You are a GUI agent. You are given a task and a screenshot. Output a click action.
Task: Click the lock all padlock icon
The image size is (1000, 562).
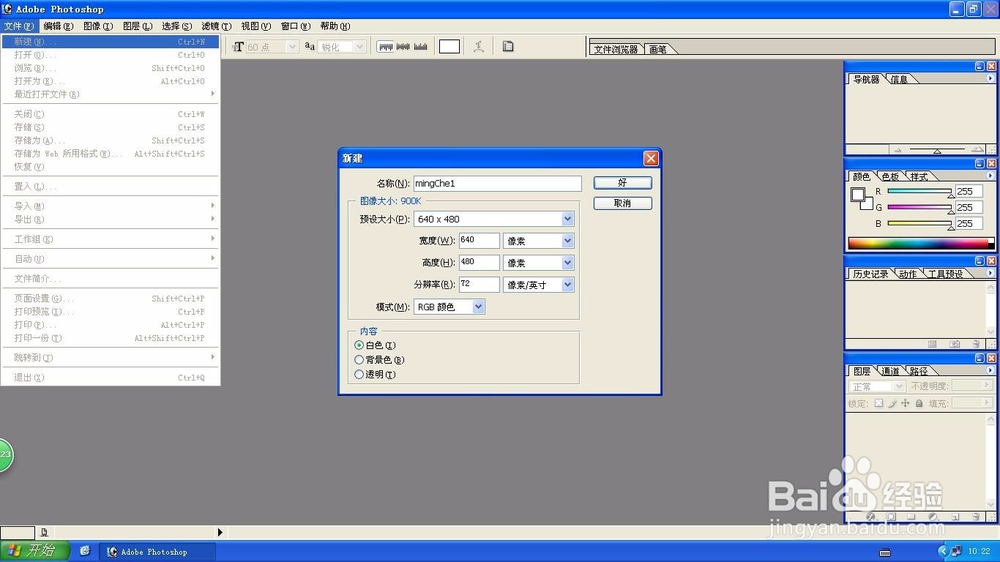tap(919, 403)
